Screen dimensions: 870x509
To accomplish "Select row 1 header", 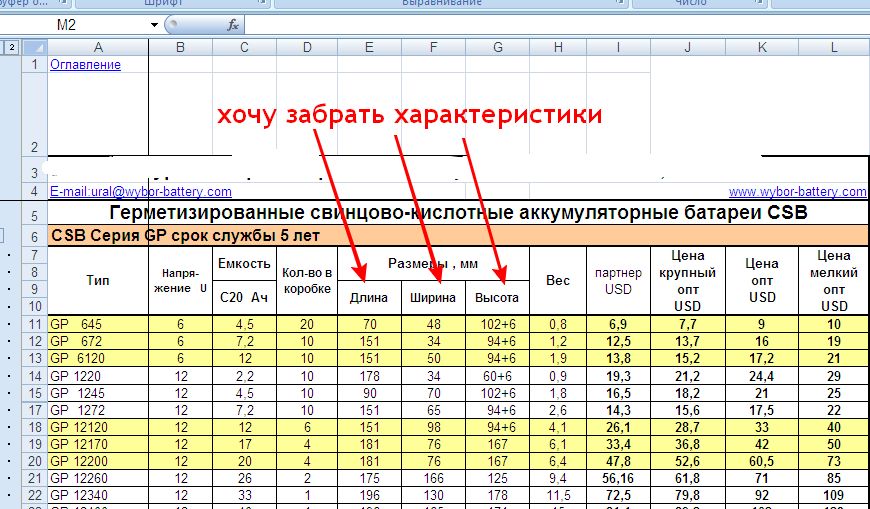I will click(x=34, y=64).
